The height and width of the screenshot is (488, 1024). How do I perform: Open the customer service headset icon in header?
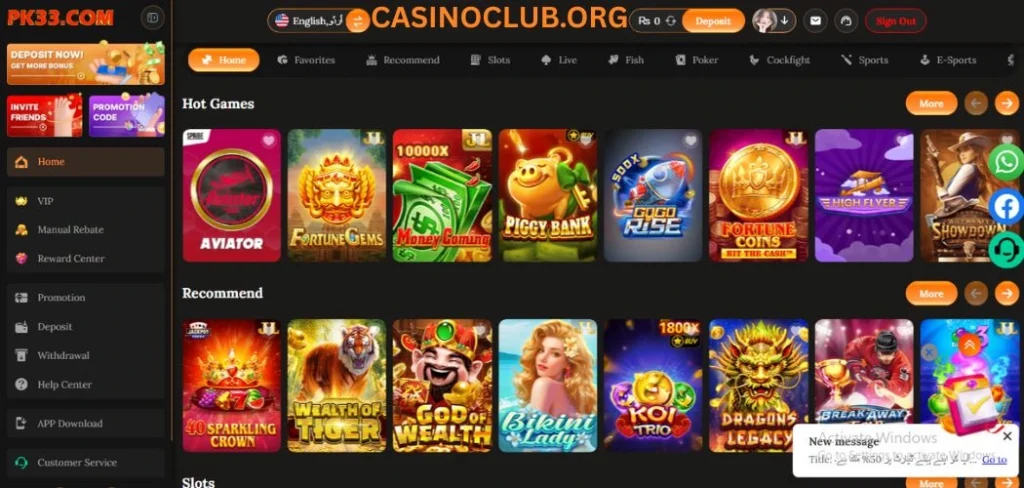[x=846, y=21]
